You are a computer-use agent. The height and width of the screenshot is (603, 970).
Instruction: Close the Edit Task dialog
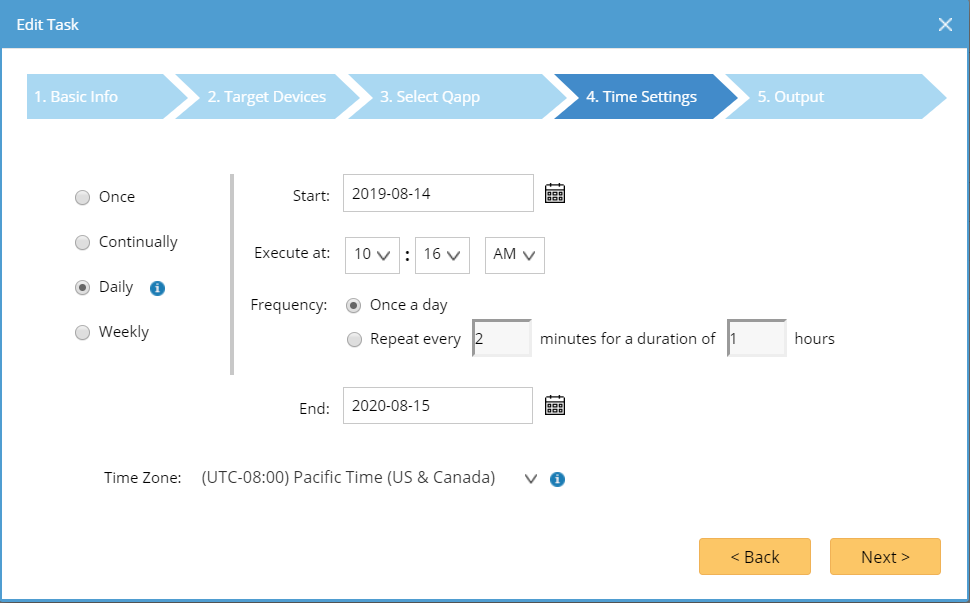tap(945, 25)
